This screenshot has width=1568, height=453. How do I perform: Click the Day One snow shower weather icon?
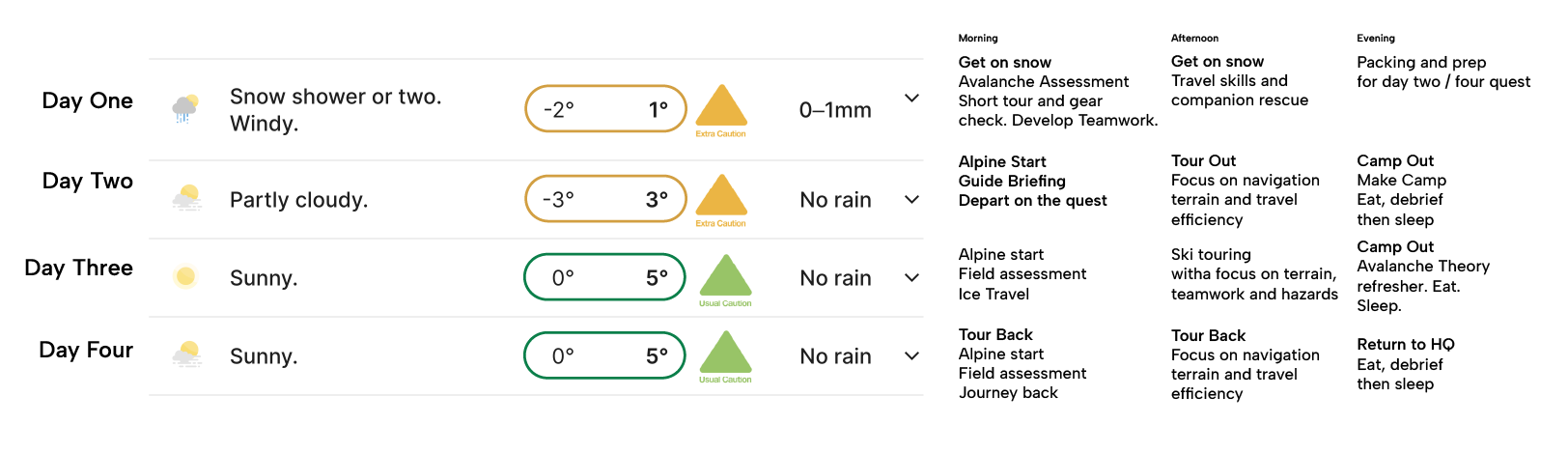[185, 109]
